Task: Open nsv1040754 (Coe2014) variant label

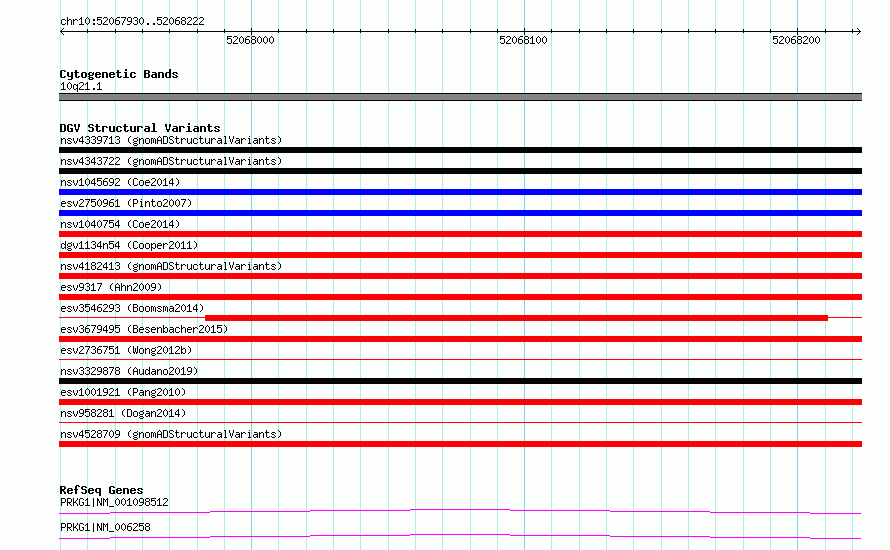Action: pos(120,224)
